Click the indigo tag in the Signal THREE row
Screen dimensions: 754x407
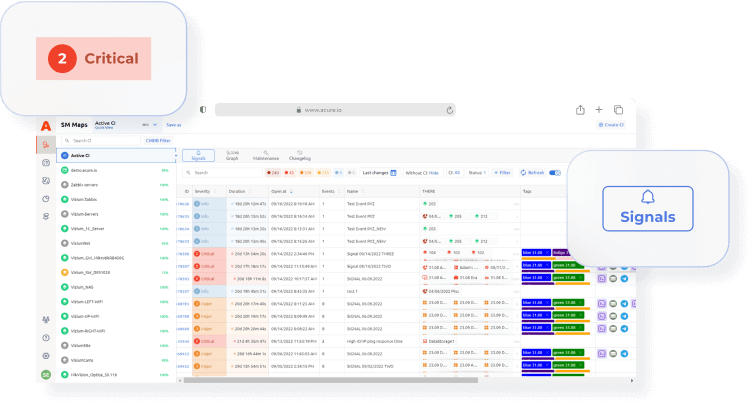pos(560,253)
